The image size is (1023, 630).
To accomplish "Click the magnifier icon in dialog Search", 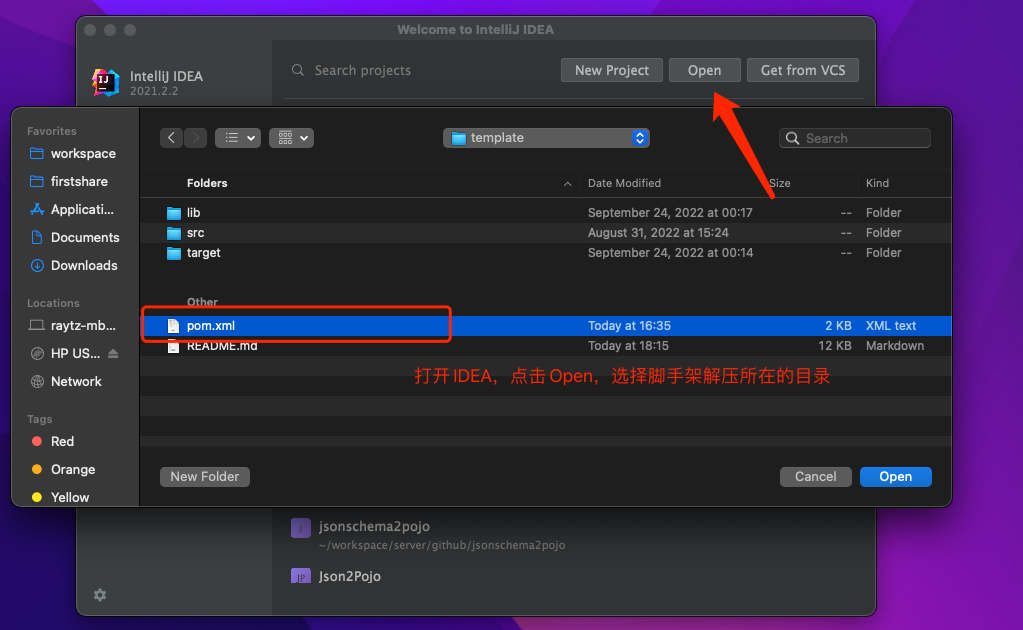I will point(793,138).
